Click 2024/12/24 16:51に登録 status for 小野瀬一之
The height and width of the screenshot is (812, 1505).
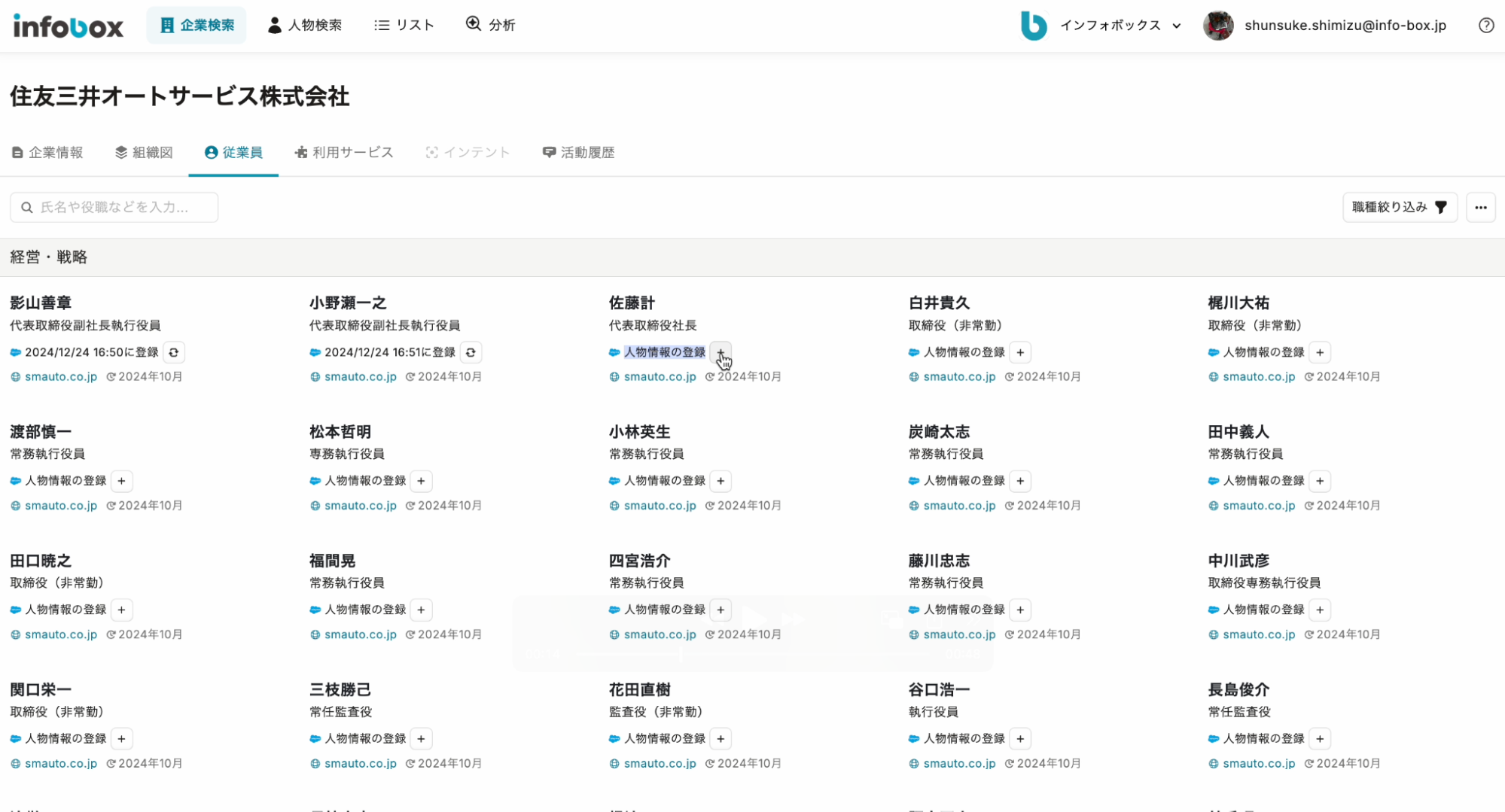(x=390, y=352)
